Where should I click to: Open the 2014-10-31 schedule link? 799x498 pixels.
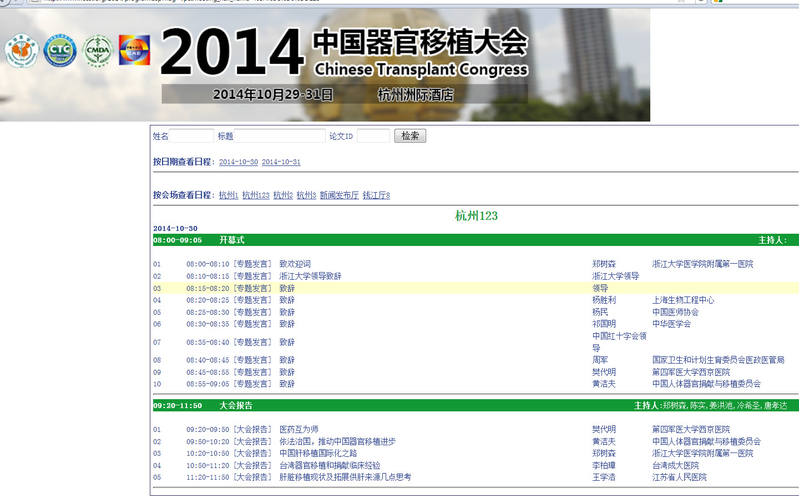pyautogui.click(x=281, y=162)
